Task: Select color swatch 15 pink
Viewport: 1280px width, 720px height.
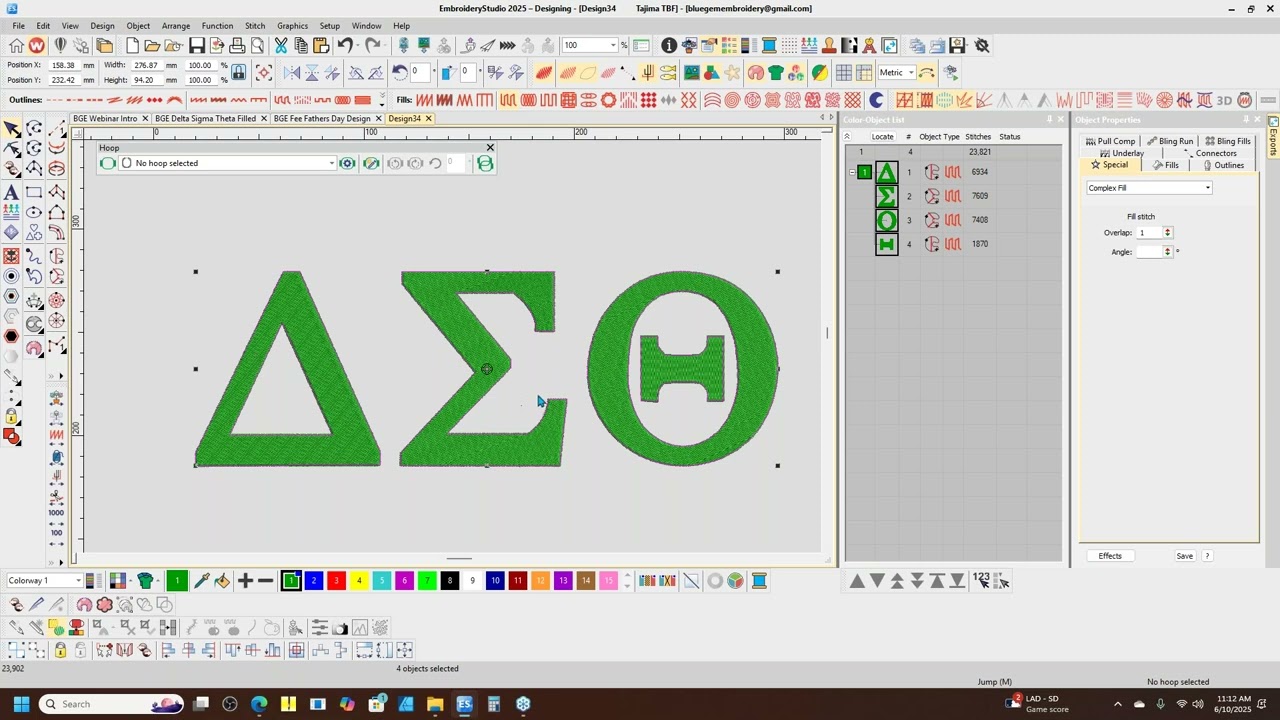Action: click(x=609, y=581)
